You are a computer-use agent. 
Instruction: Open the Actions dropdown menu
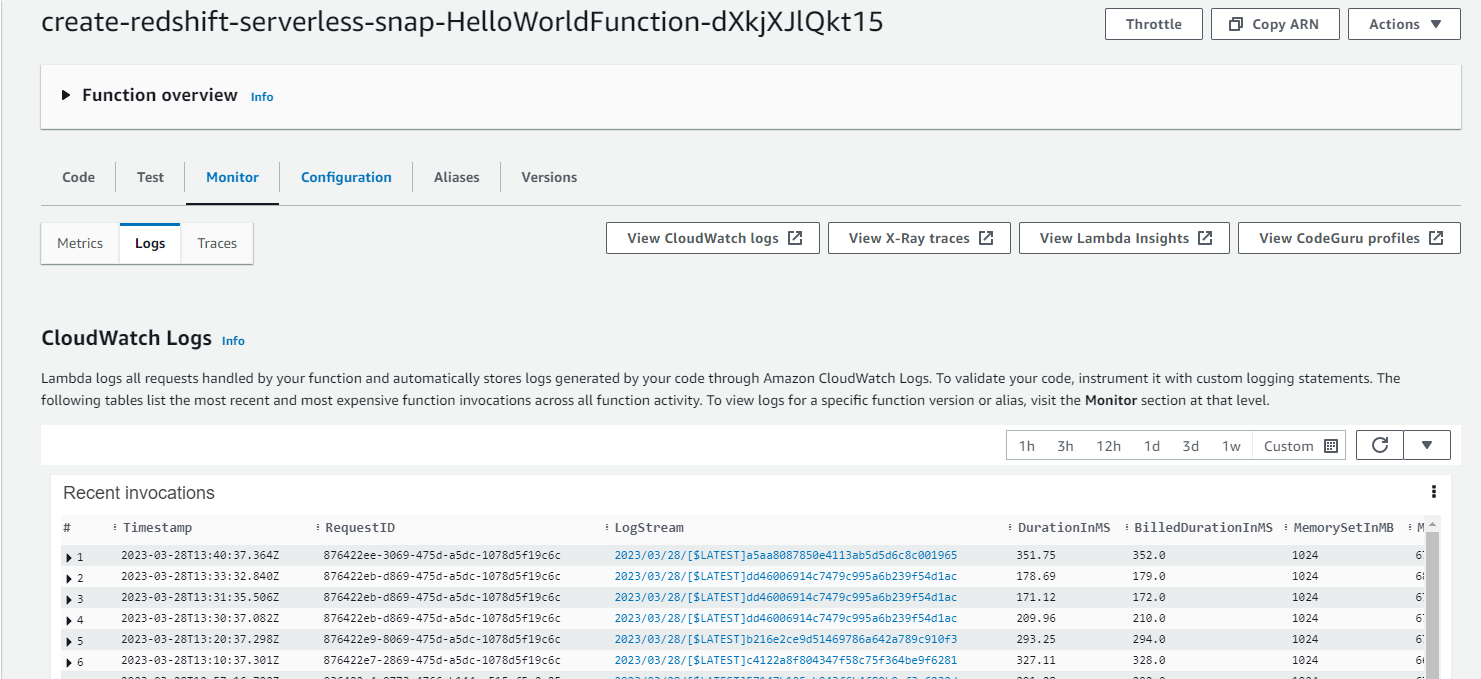point(1404,24)
